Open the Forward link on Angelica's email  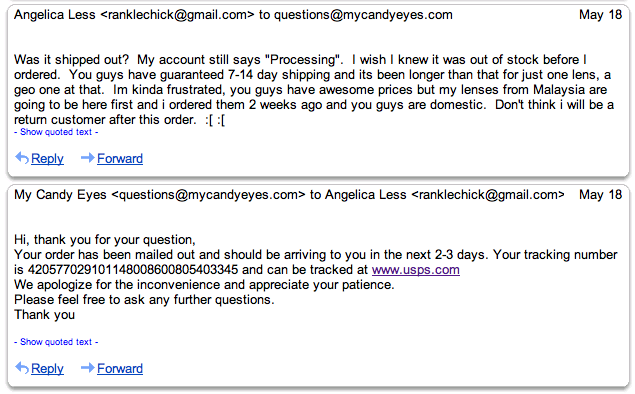click(120, 158)
